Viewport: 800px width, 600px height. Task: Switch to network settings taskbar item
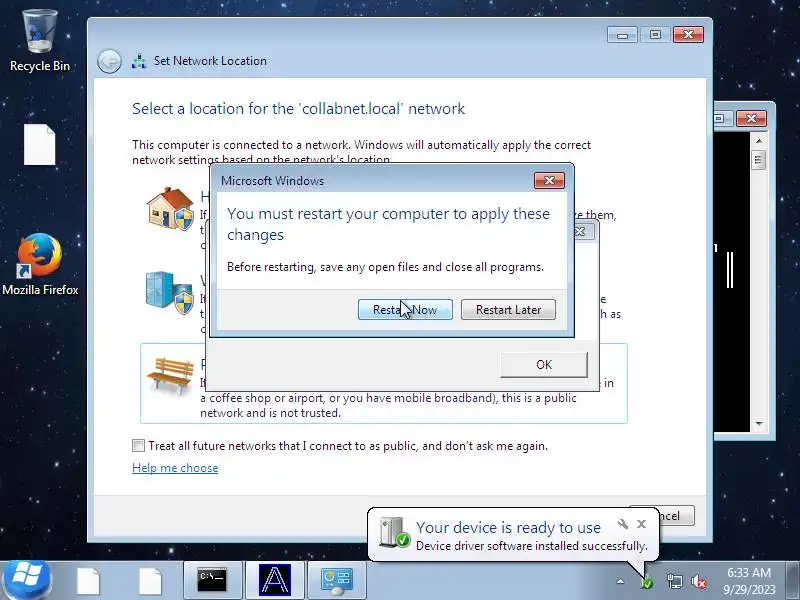pos(337,580)
